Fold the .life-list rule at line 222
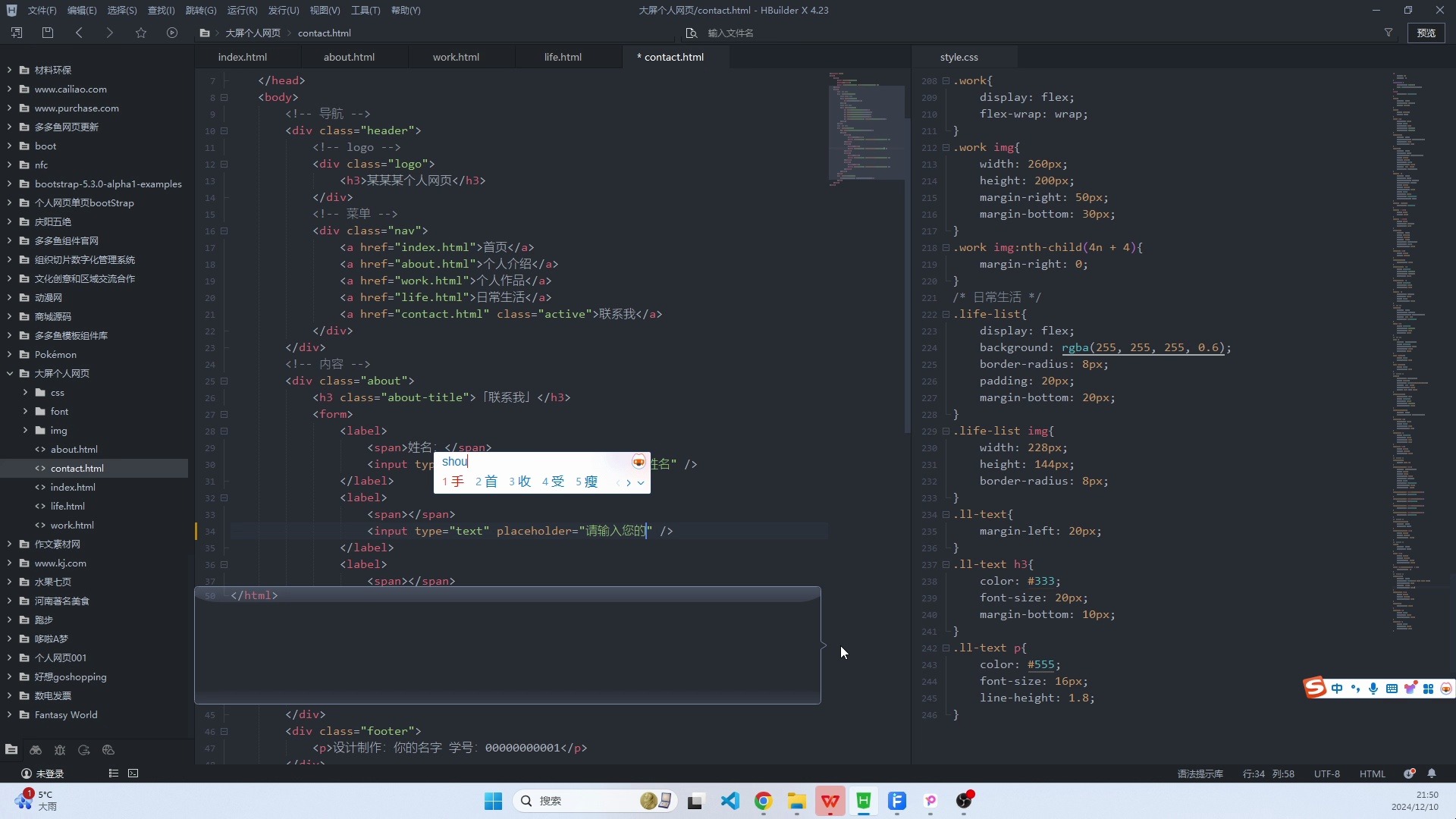This screenshot has height=819, width=1456. pyautogui.click(x=946, y=314)
